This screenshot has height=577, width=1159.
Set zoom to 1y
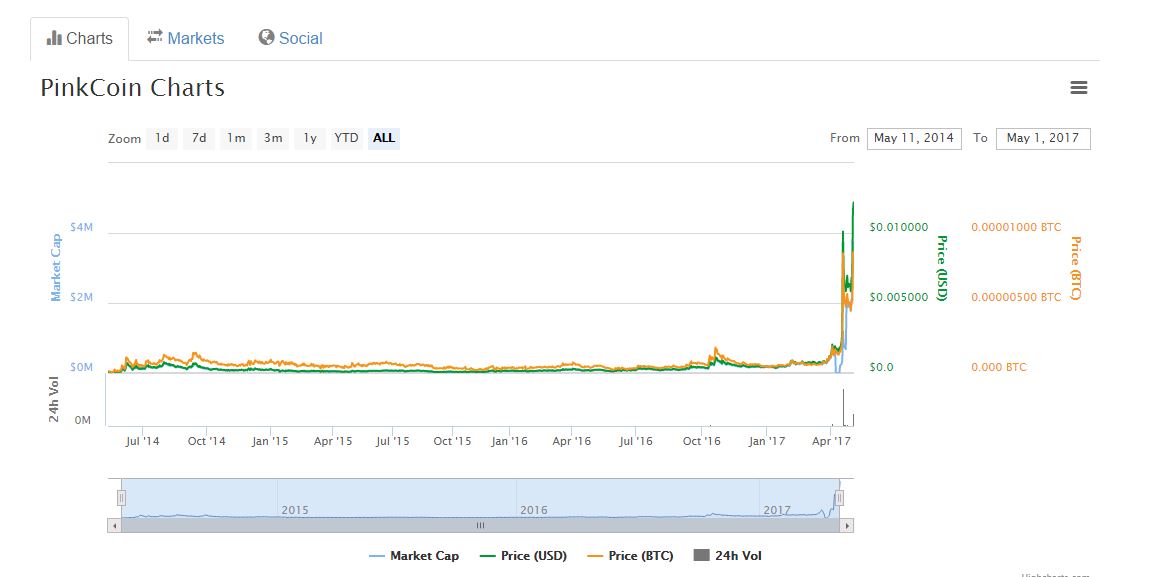click(310, 138)
